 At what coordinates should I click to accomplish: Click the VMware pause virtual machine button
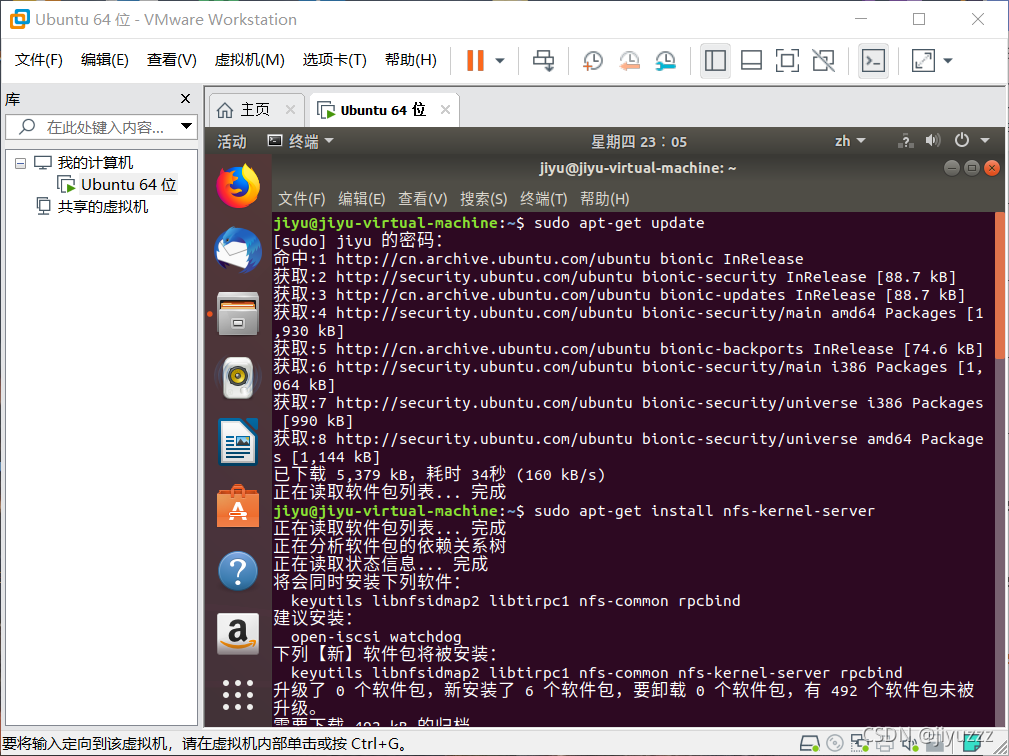coord(476,60)
